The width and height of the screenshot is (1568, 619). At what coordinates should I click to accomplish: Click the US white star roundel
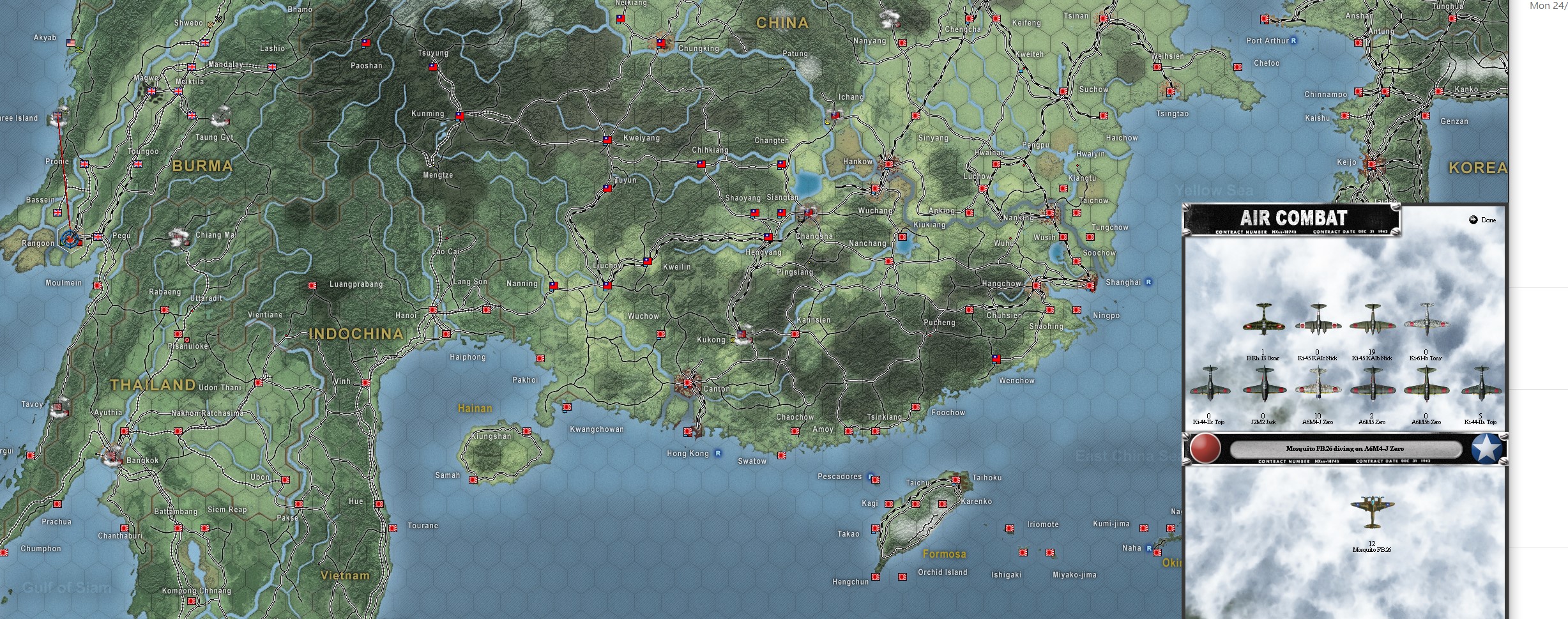tap(1488, 448)
